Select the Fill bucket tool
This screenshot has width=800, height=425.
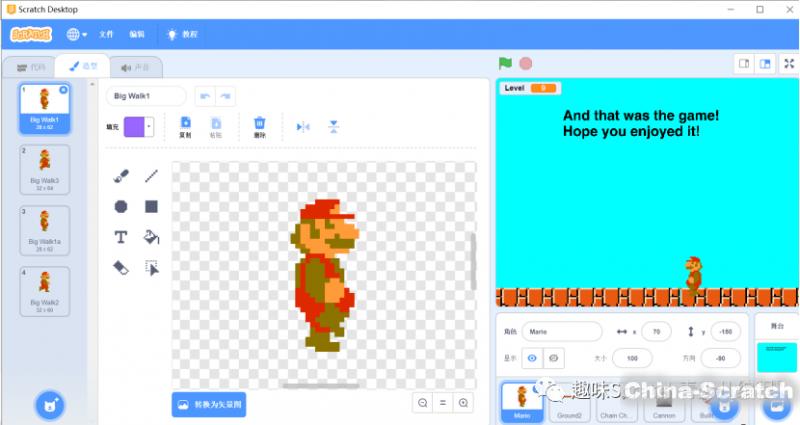point(151,237)
